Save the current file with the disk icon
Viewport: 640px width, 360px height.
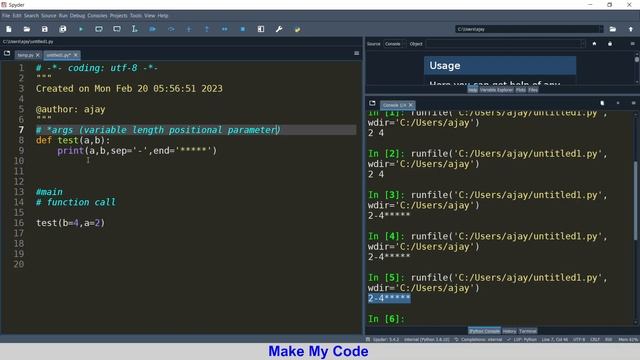(x=44, y=29)
